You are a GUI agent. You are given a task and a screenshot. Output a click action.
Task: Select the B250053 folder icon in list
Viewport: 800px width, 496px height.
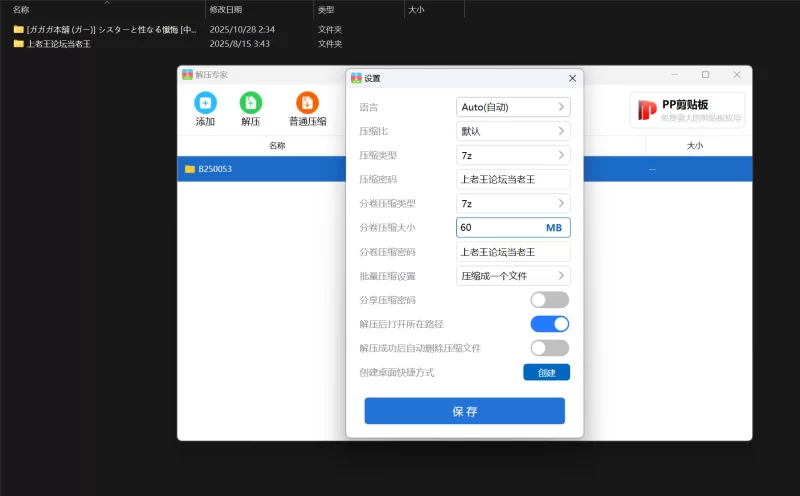coord(190,169)
